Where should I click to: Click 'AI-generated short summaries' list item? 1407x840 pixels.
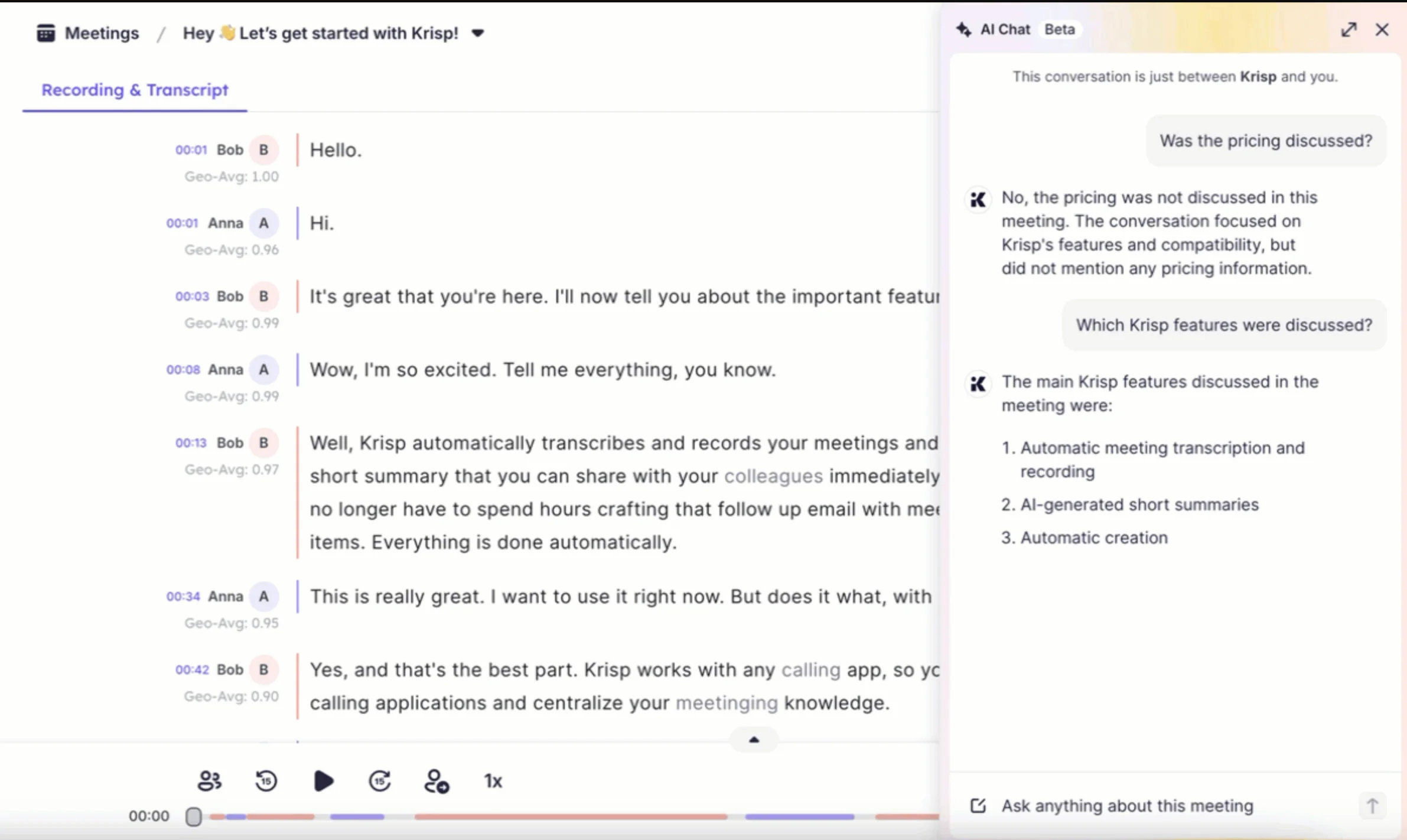pyautogui.click(x=1139, y=504)
